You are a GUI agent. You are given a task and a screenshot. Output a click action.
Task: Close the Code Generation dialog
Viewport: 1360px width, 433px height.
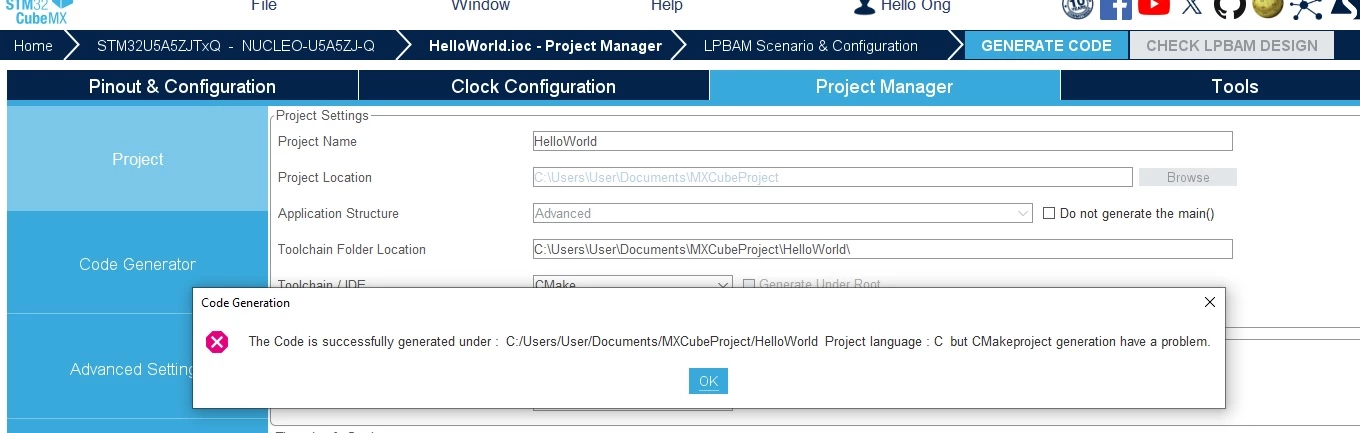tap(1209, 302)
